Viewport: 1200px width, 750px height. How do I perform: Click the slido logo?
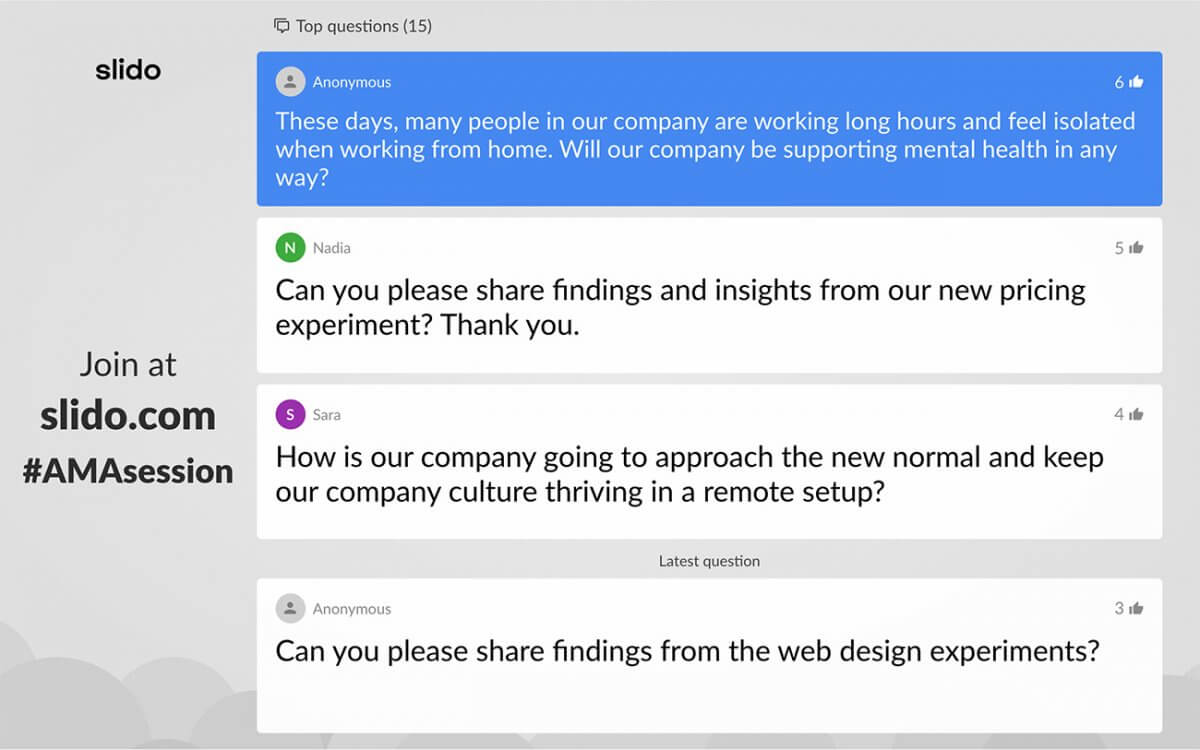point(128,69)
